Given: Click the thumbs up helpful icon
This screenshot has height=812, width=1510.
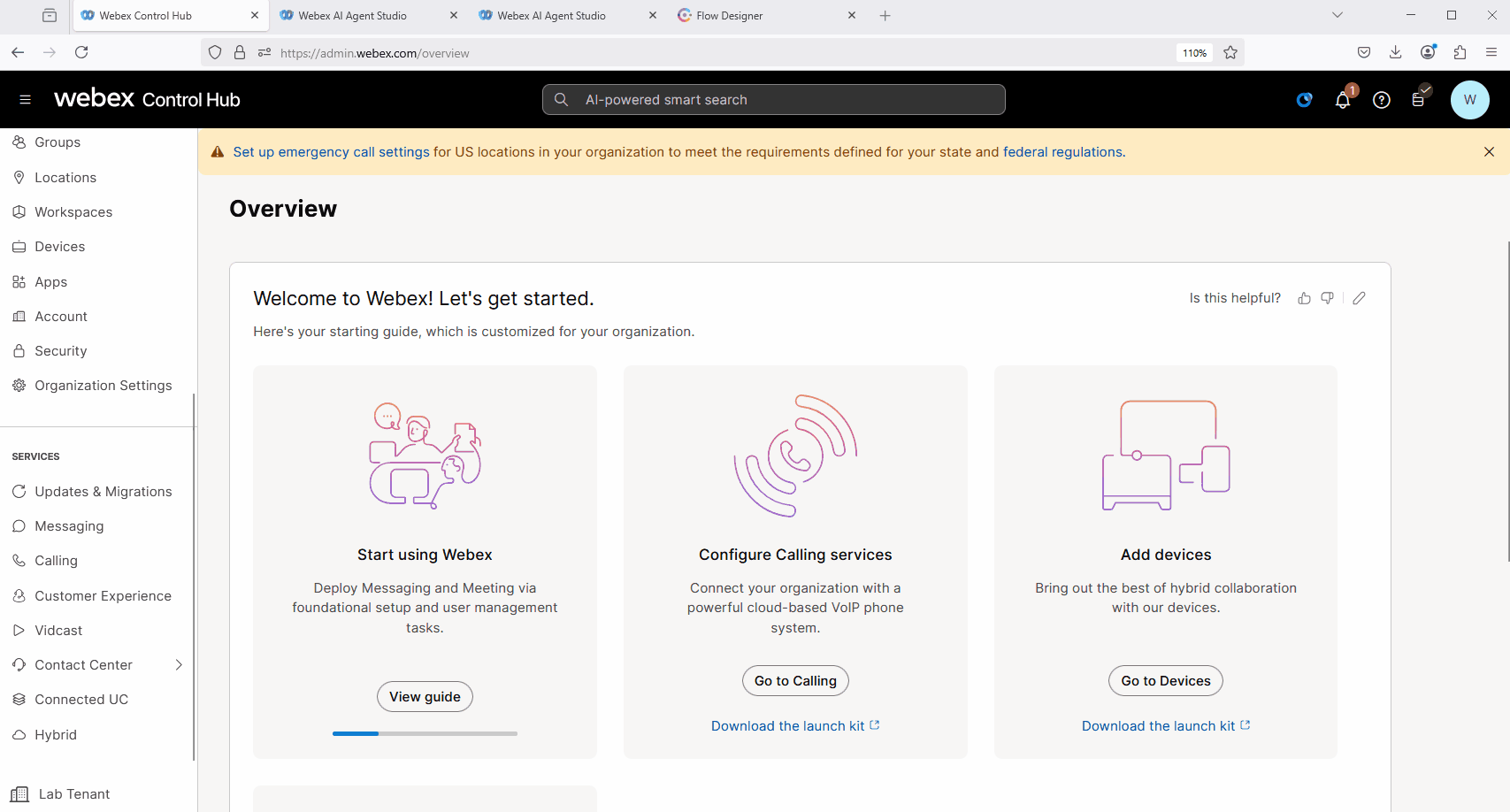Looking at the screenshot, I should pyautogui.click(x=1304, y=299).
